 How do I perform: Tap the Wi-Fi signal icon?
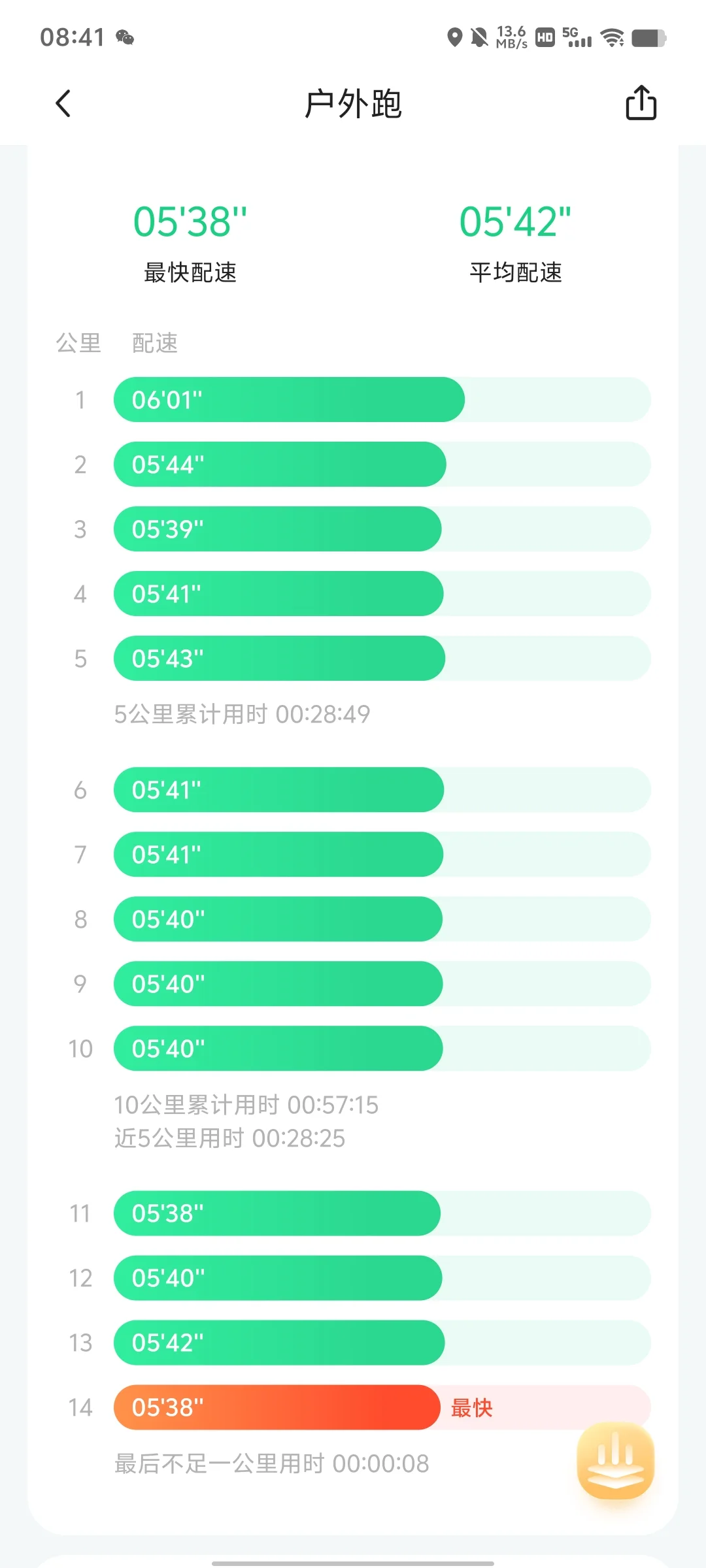pyautogui.click(x=613, y=37)
